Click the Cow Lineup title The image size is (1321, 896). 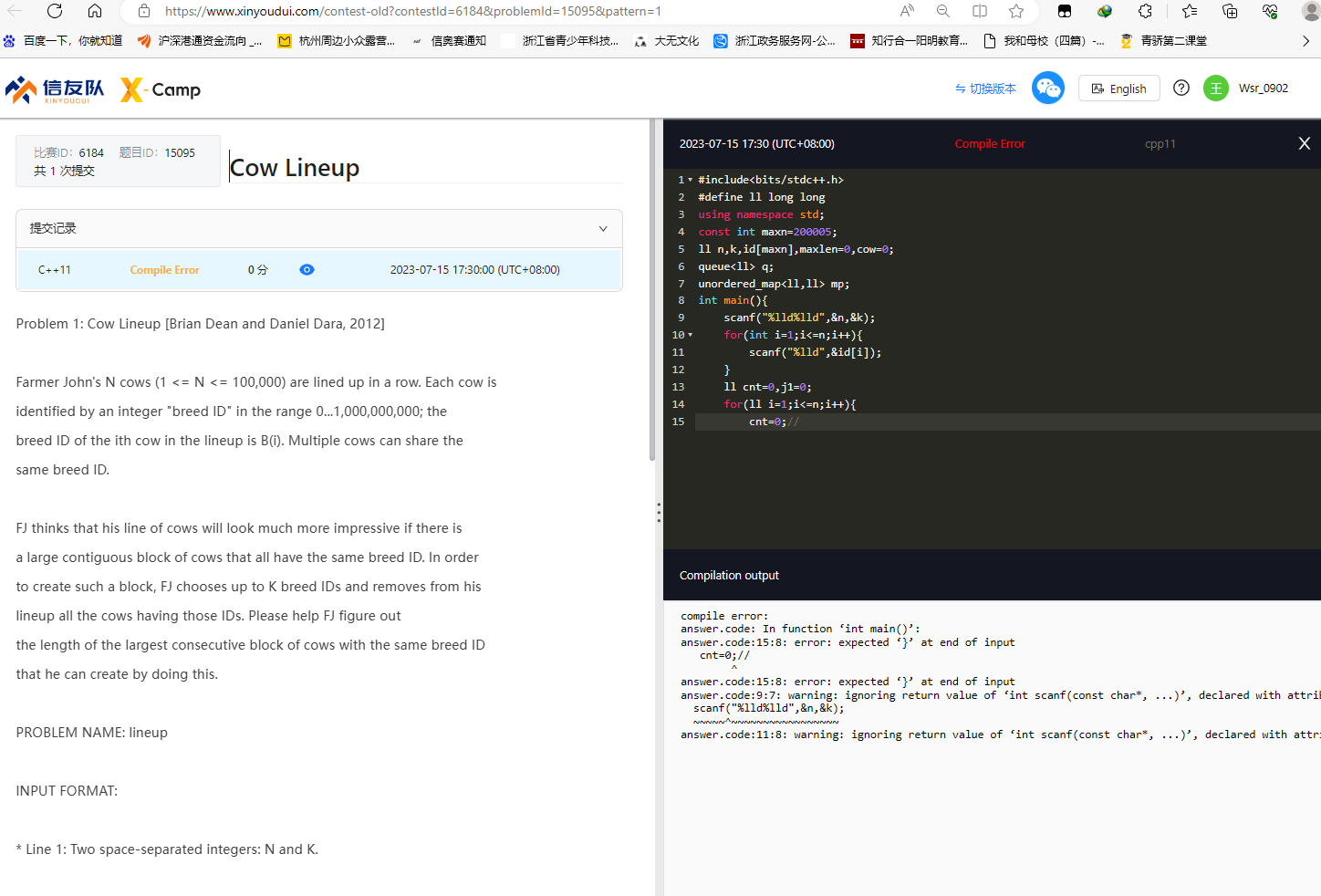click(x=295, y=168)
